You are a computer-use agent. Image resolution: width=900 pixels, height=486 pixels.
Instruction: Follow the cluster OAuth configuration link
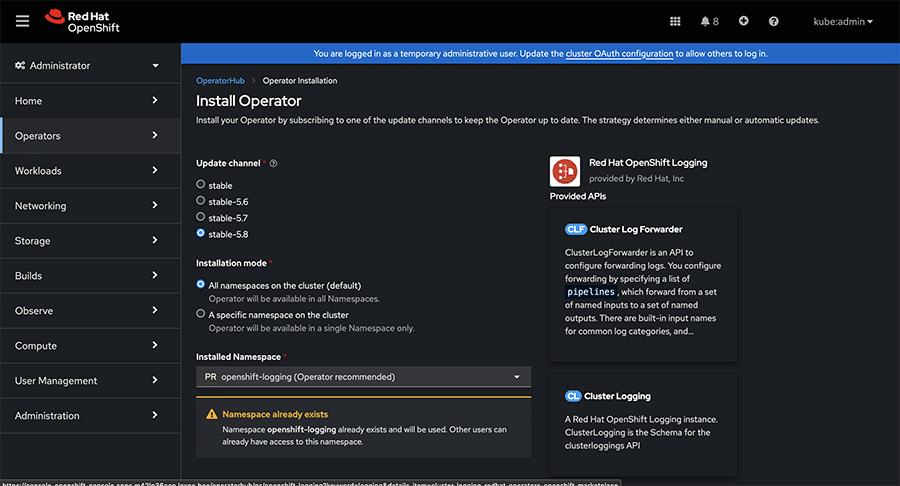(x=618, y=53)
